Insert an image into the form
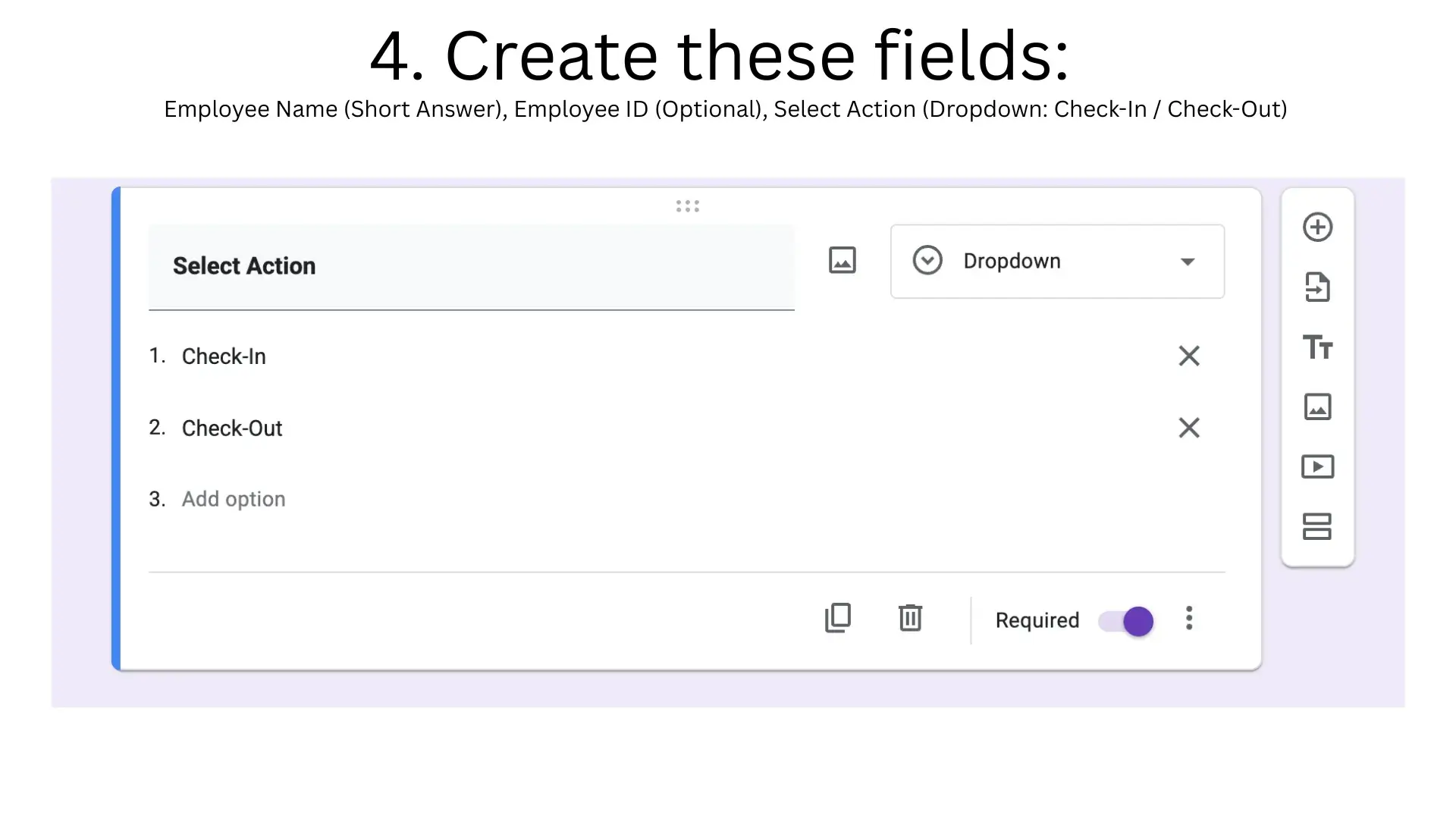1456x819 pixels. point(1318,407)
